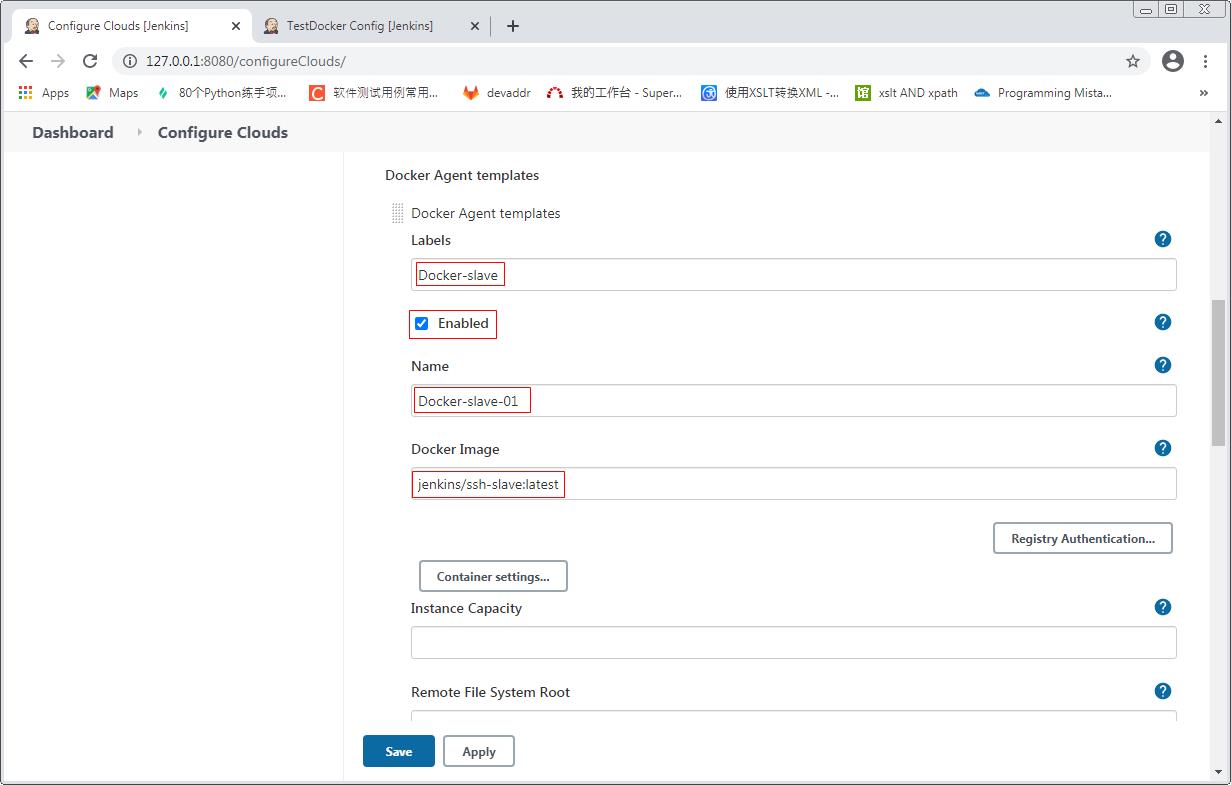Image resolution: width=1231 pixels, height=785 pixels.
Task: Click the scrollbar down arrow
Action: (x=1218, y=771)
